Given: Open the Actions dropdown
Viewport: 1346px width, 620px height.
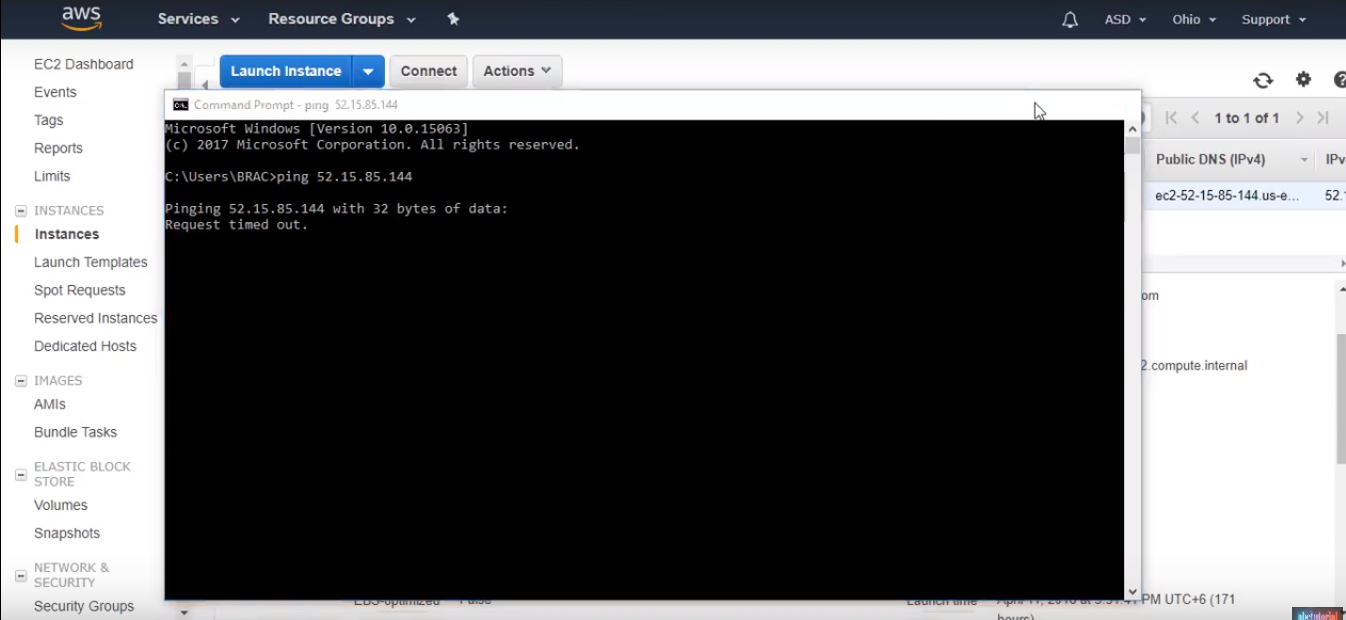Looking at the screenshot, I should point(517,71).
